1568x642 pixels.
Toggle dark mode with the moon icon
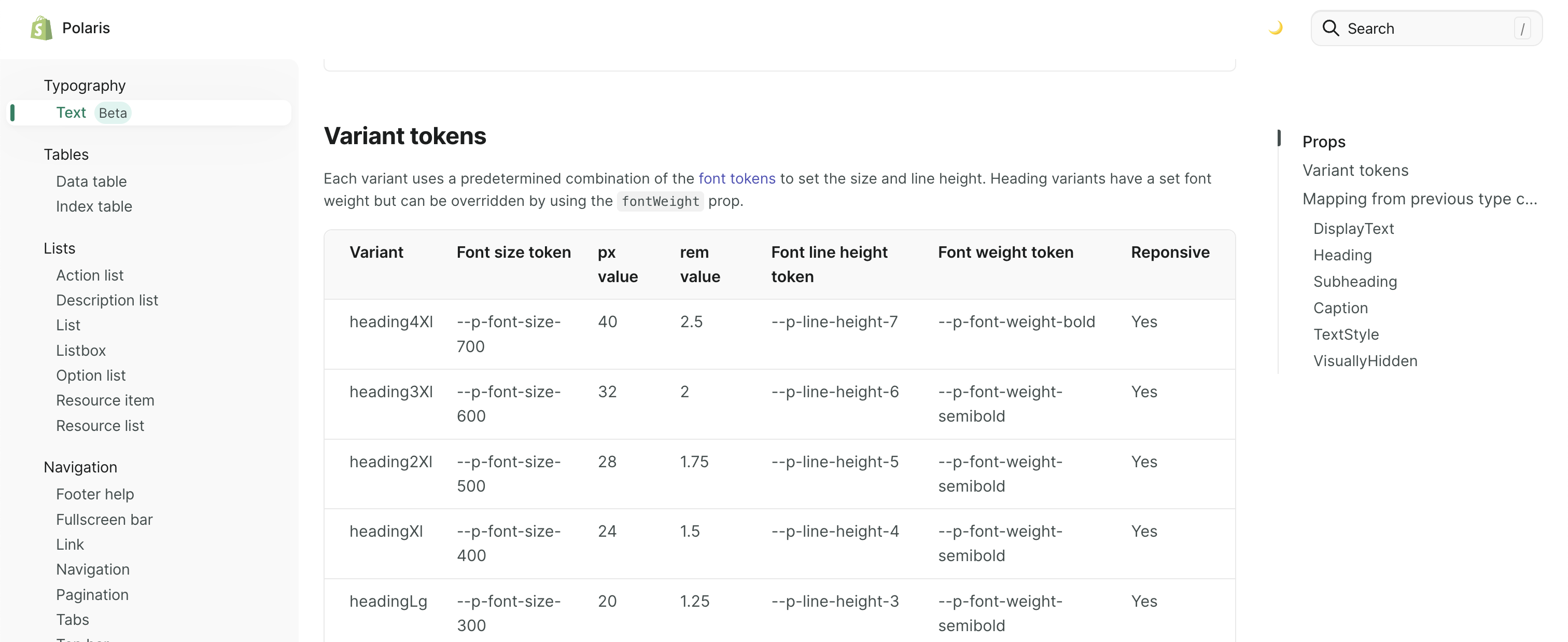[1275, 28]
